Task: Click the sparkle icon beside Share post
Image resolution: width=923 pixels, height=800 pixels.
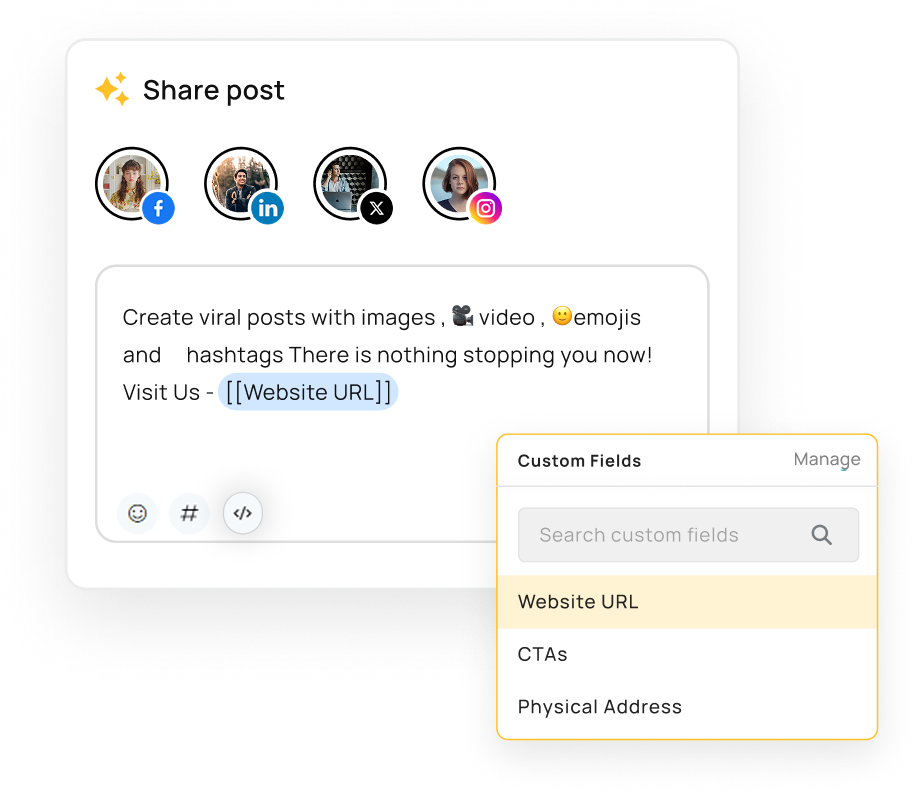Action: (112, 89)
